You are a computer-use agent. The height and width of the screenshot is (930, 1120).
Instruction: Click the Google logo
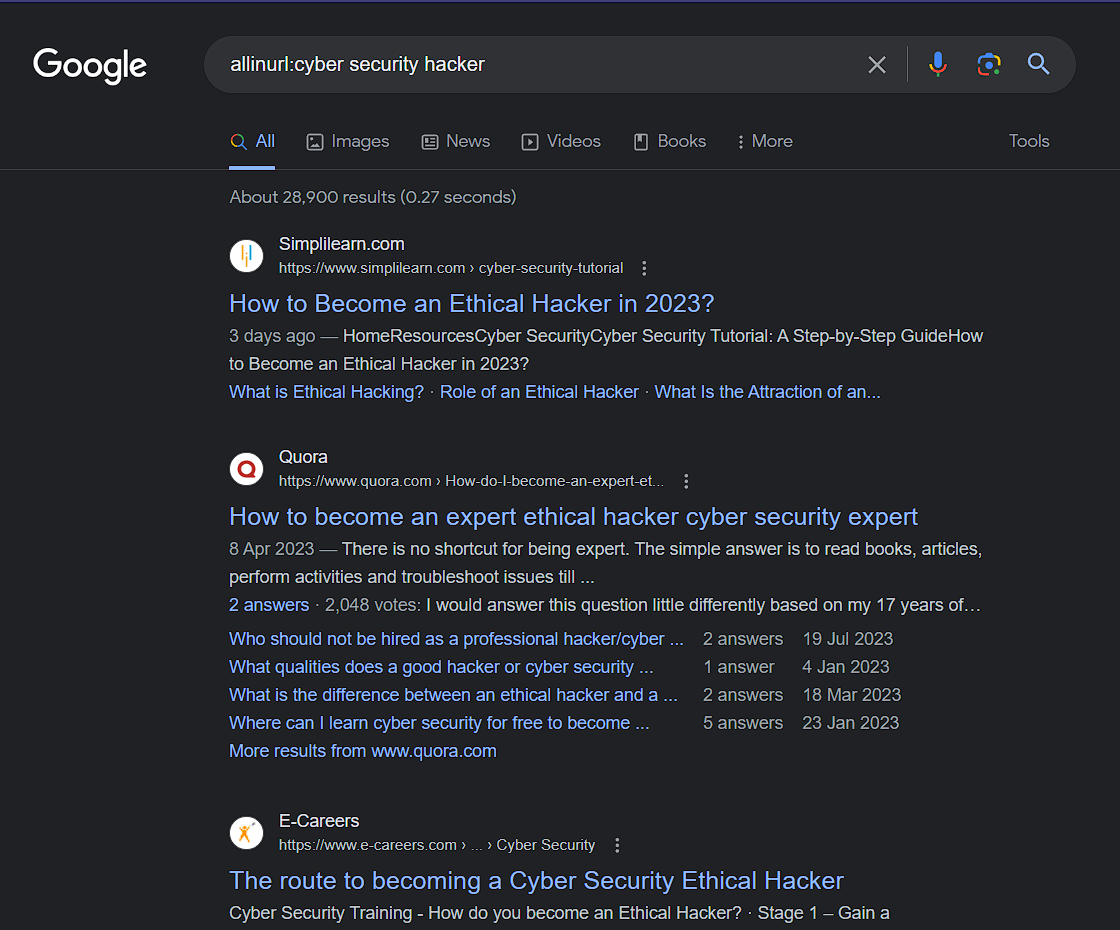click(90, 65)
